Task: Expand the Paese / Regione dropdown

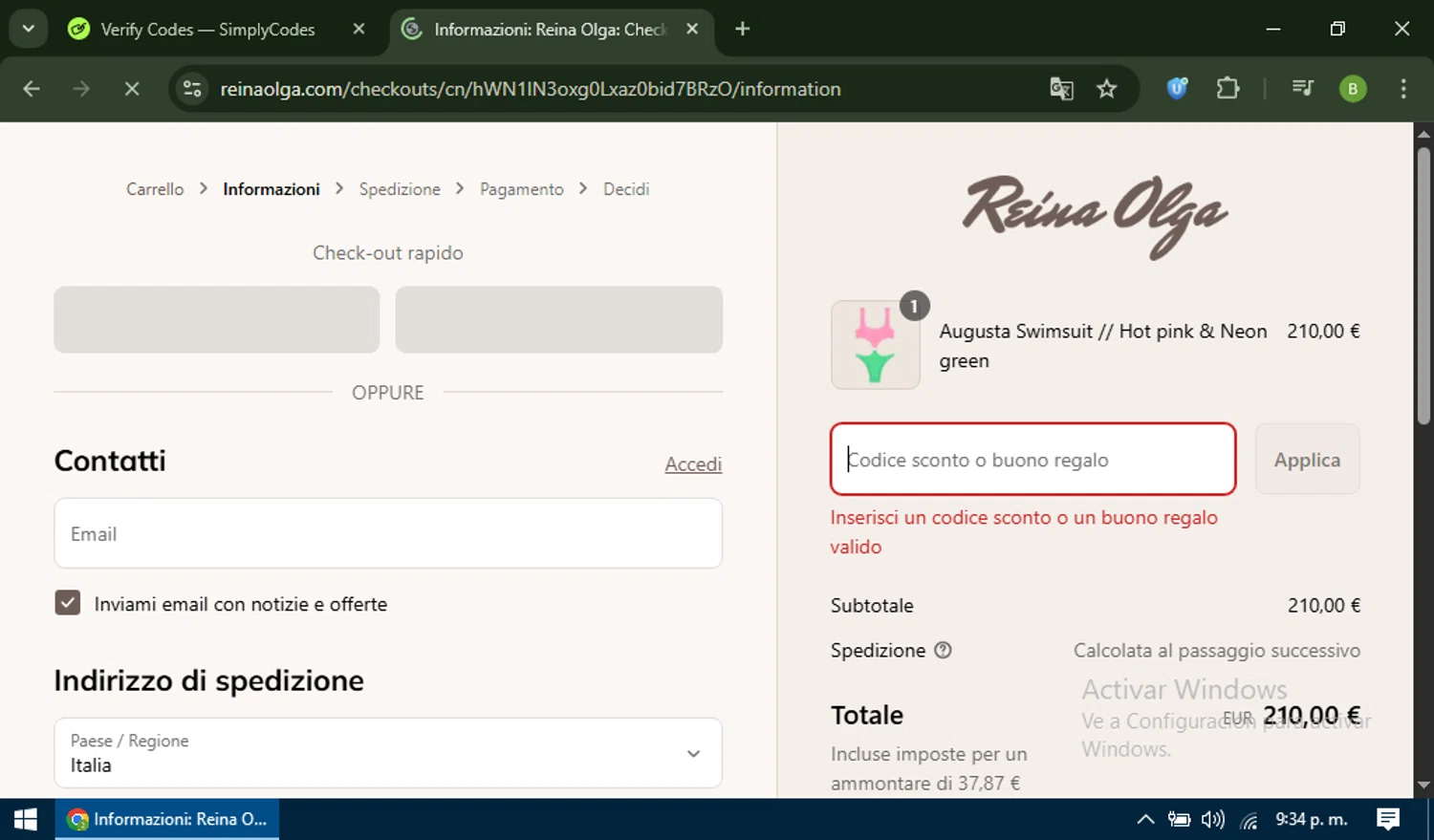Action: coord(388,753)
